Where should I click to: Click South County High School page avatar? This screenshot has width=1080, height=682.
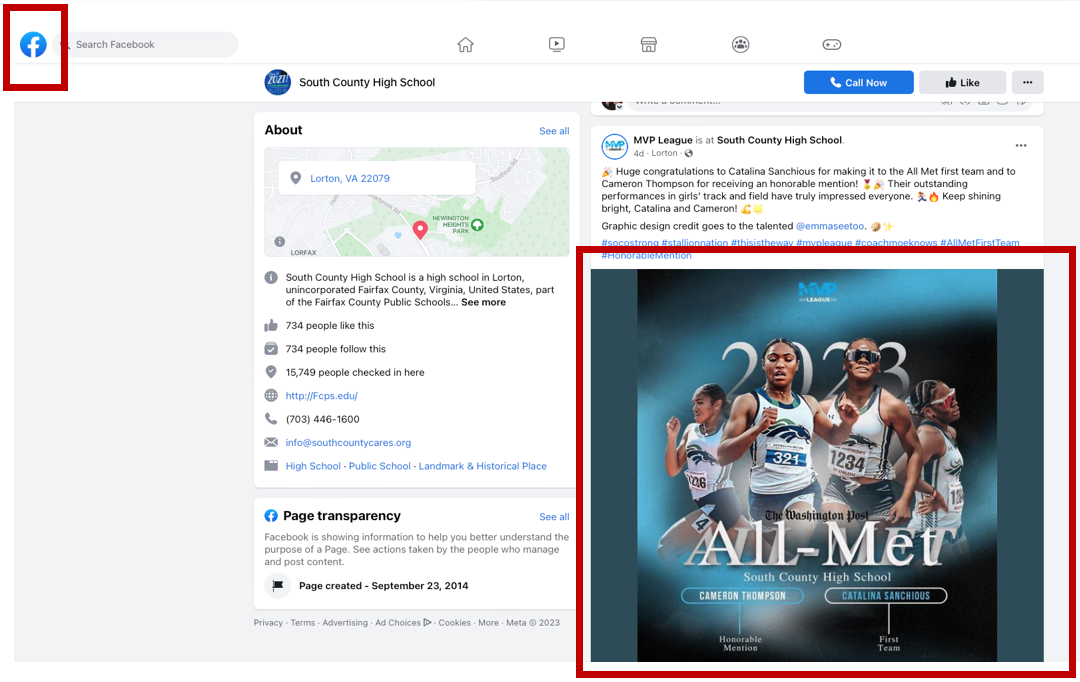pyautogui.click(x=278, y=82)
